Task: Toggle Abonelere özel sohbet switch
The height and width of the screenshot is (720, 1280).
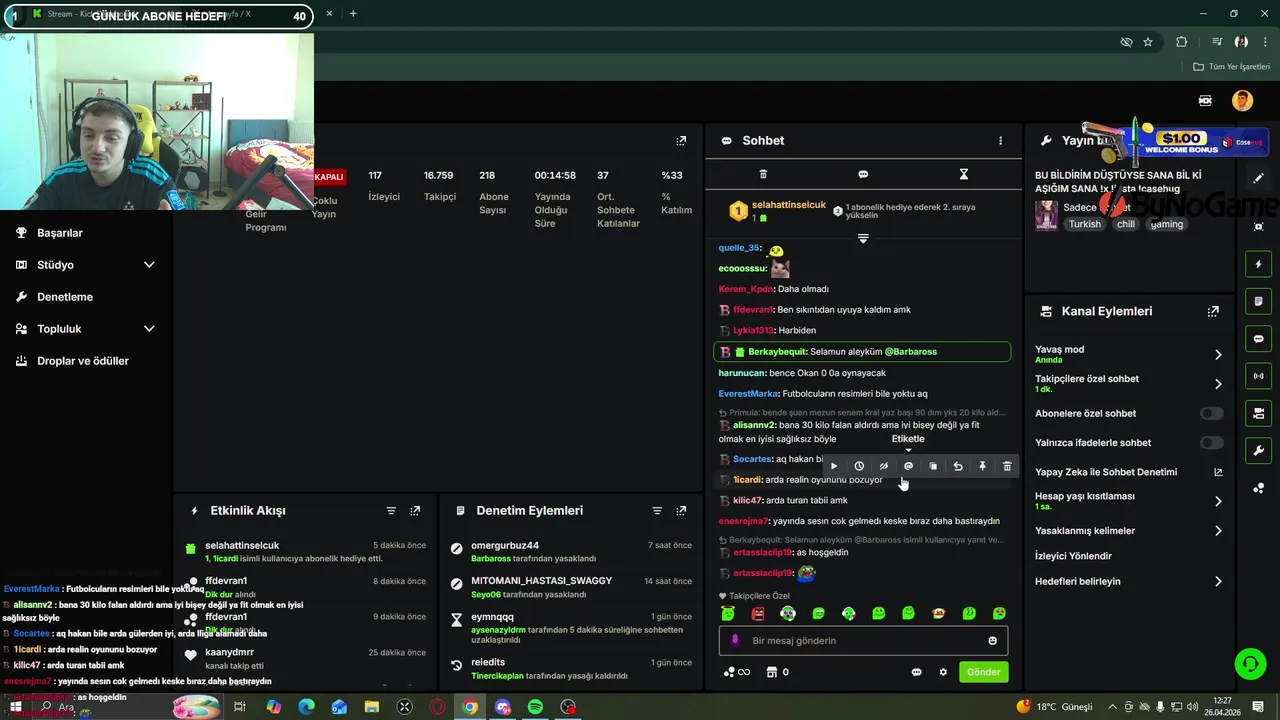Action: (1211, 413)
